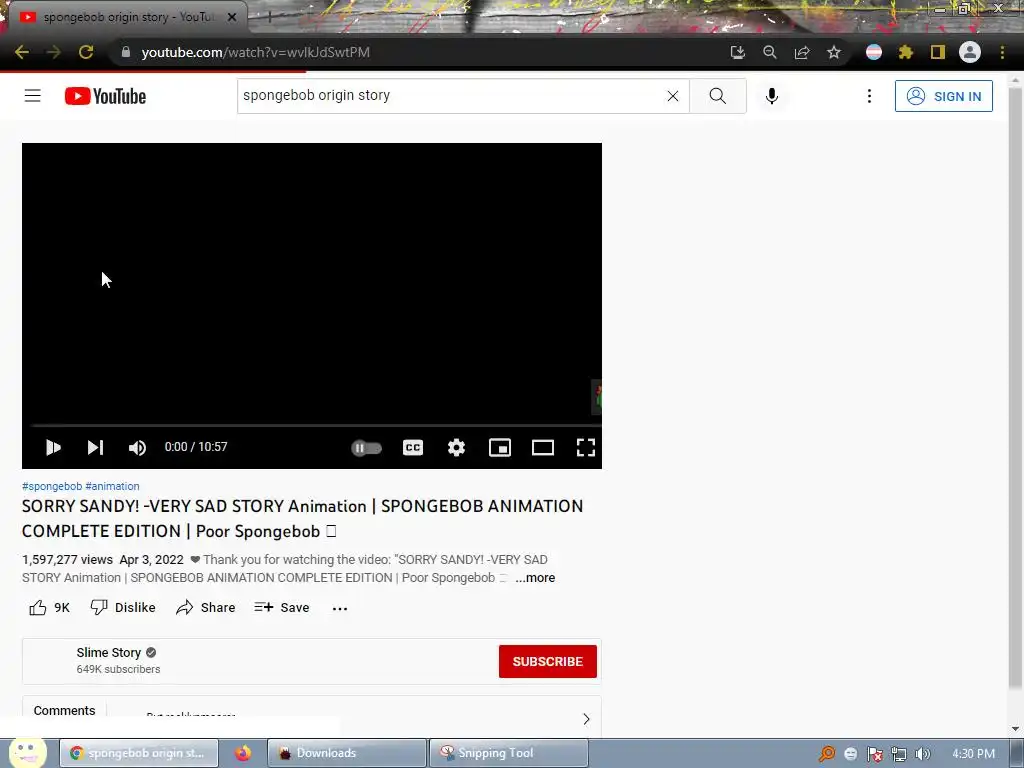Click the taskbar clock 4:30 PM
This screenshot has height=768, width=1024.
973,754
